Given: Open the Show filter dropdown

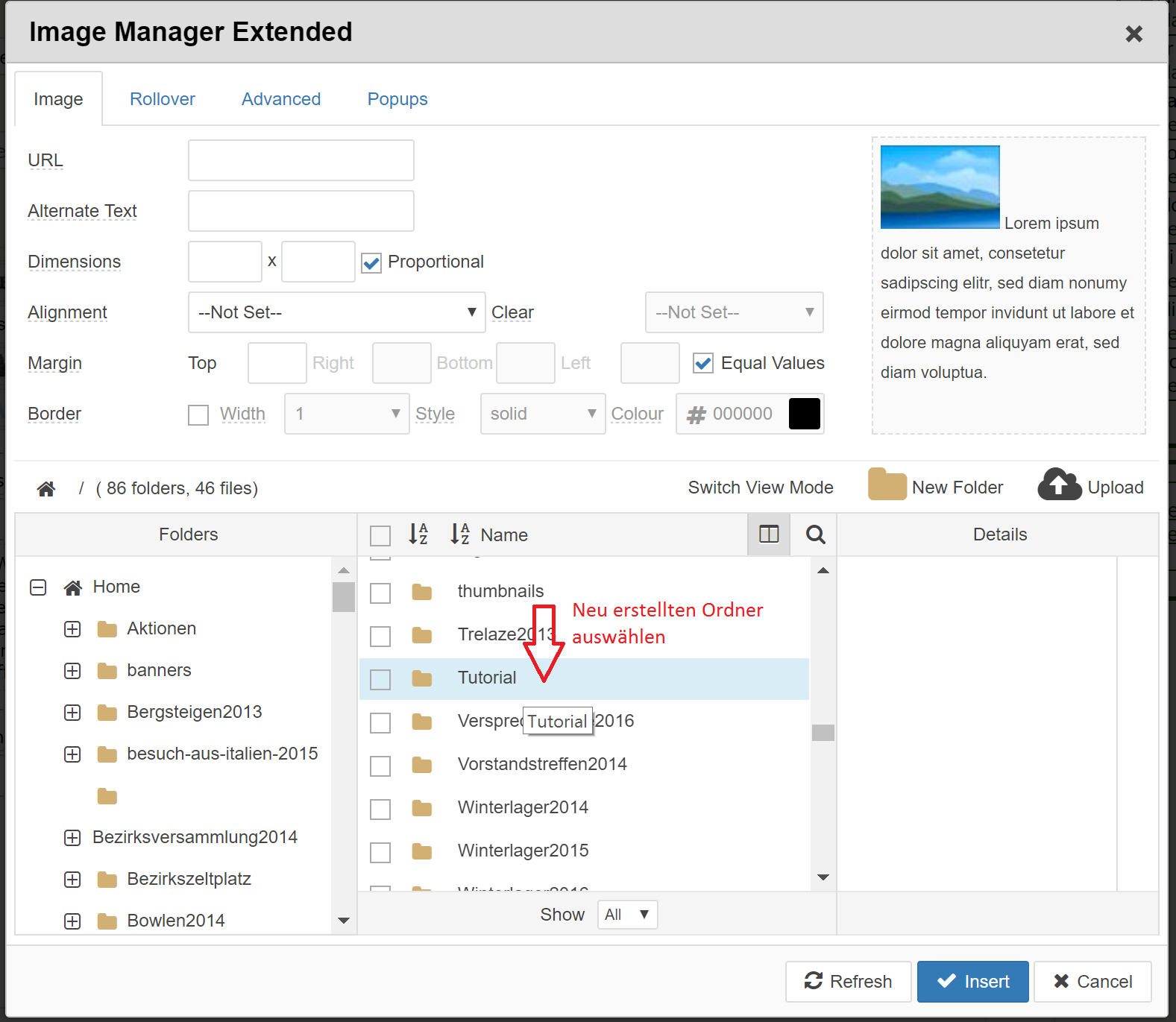Looking at the screenshot, I should 627,915.
